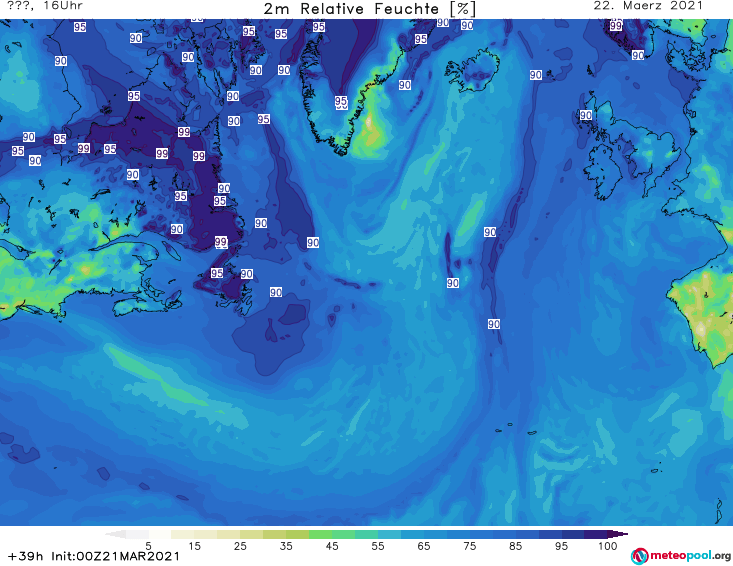Click legend value '85'
This screenshot has width=733, height=566.
click(515, 546)
